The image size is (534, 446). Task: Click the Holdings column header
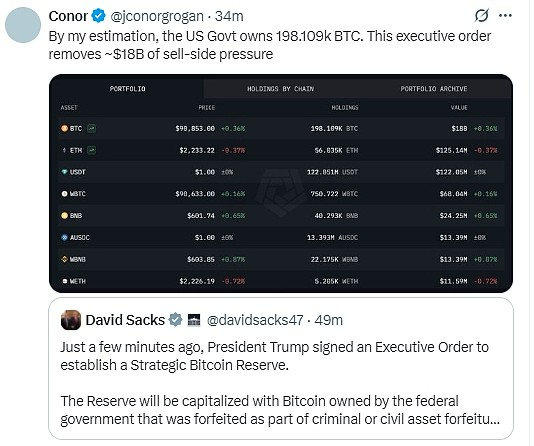[x=345, y=108]
